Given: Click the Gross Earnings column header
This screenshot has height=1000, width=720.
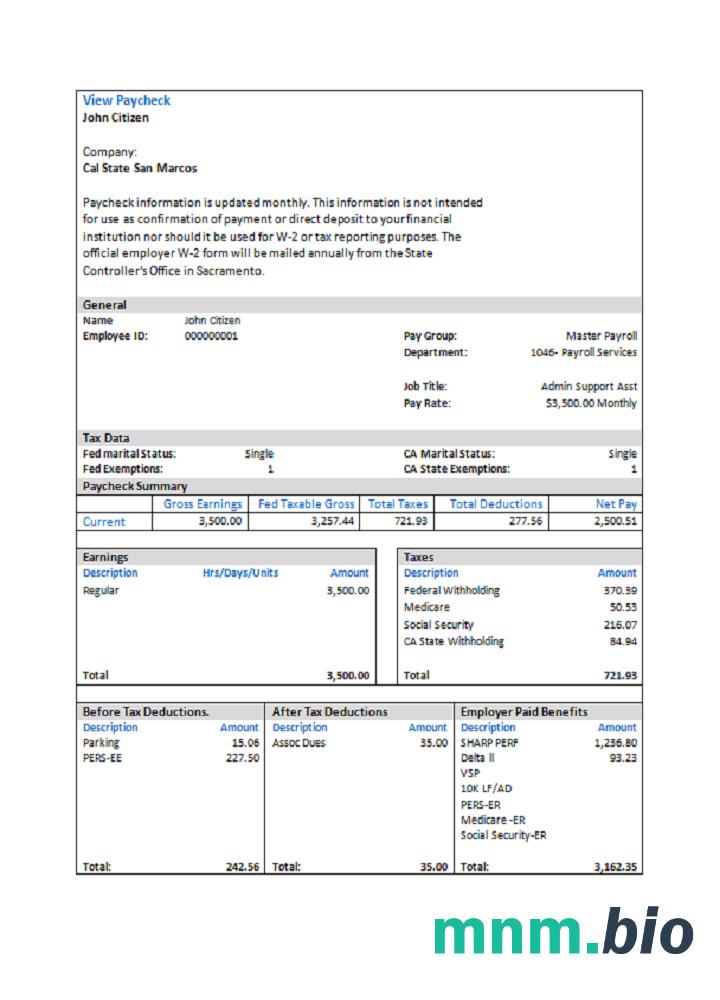Looking at the screenshot, I should coord(203,504).
